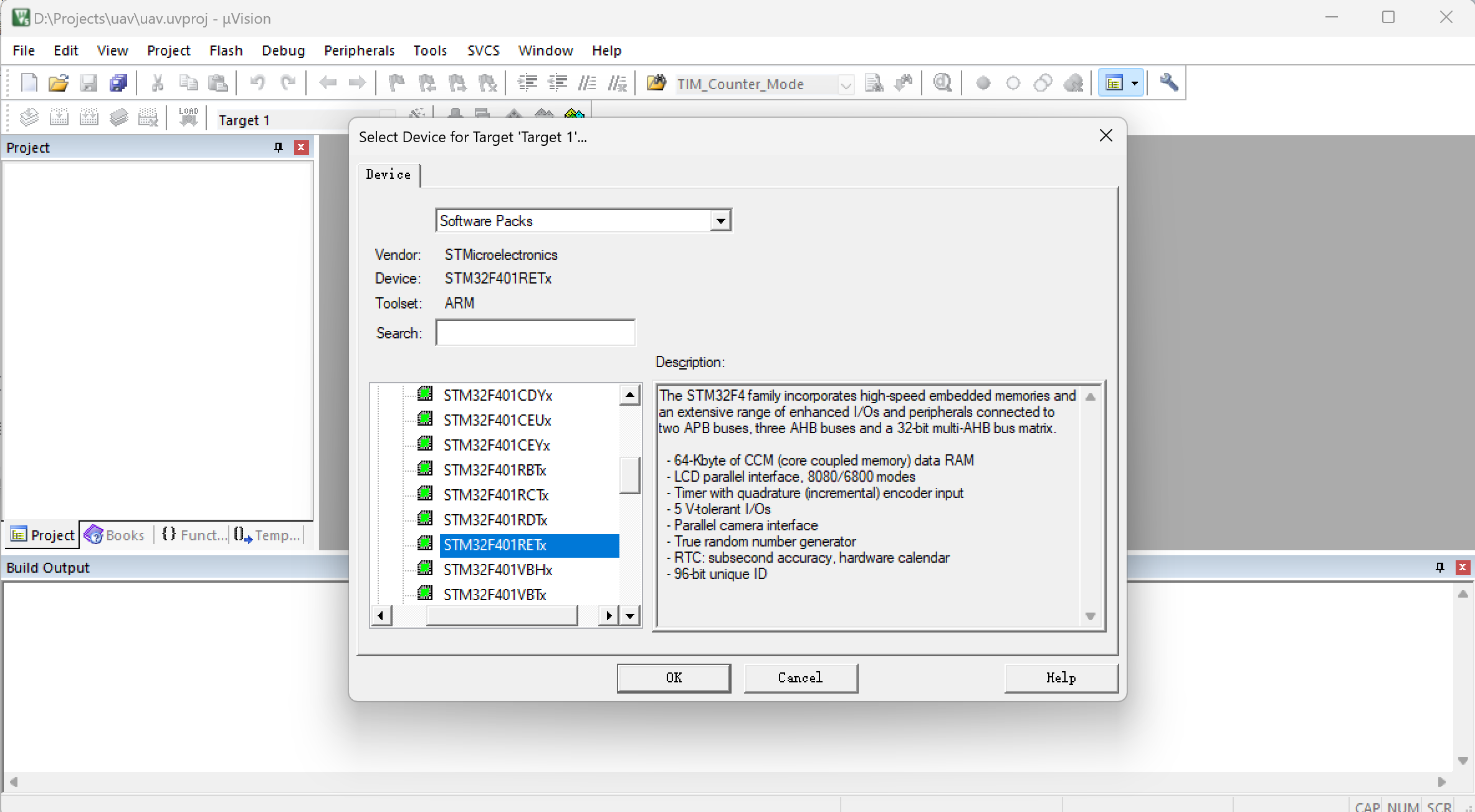Click device list vertical scrollbar thumb
1475x812 pixels.
pos(630,475)
